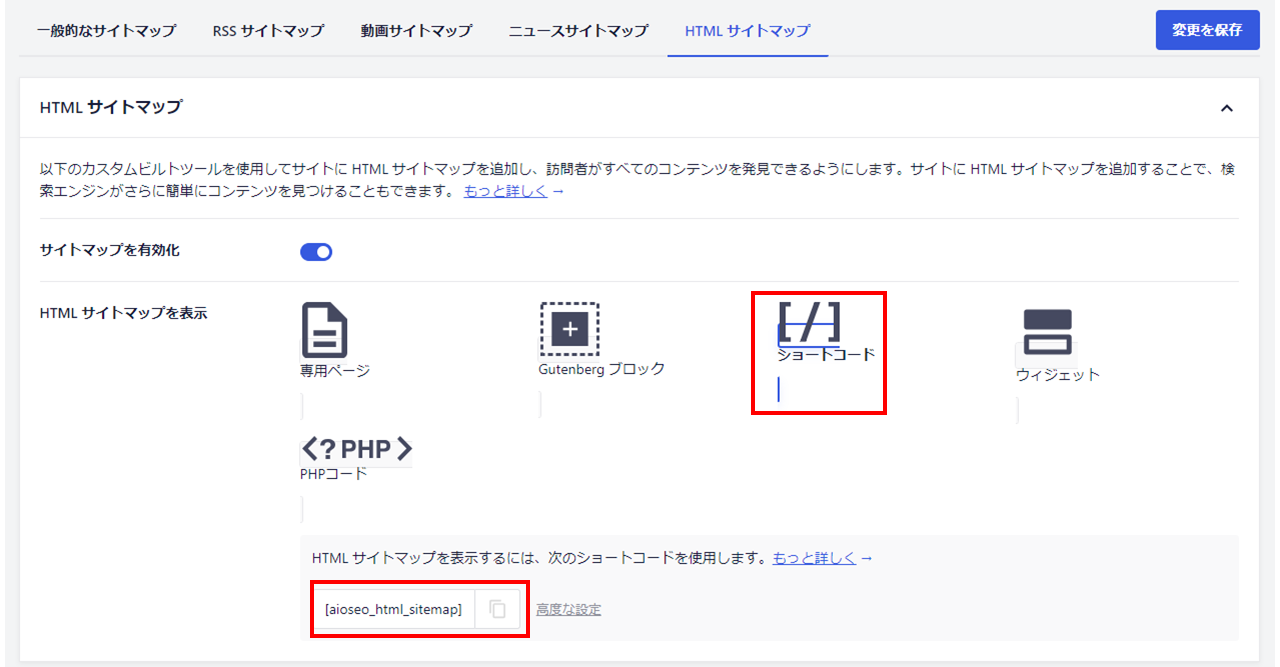Viewport: 1280px width, 667px height.
Task: Open the 動画サイトマップ tab
Action: coord(416,31)
